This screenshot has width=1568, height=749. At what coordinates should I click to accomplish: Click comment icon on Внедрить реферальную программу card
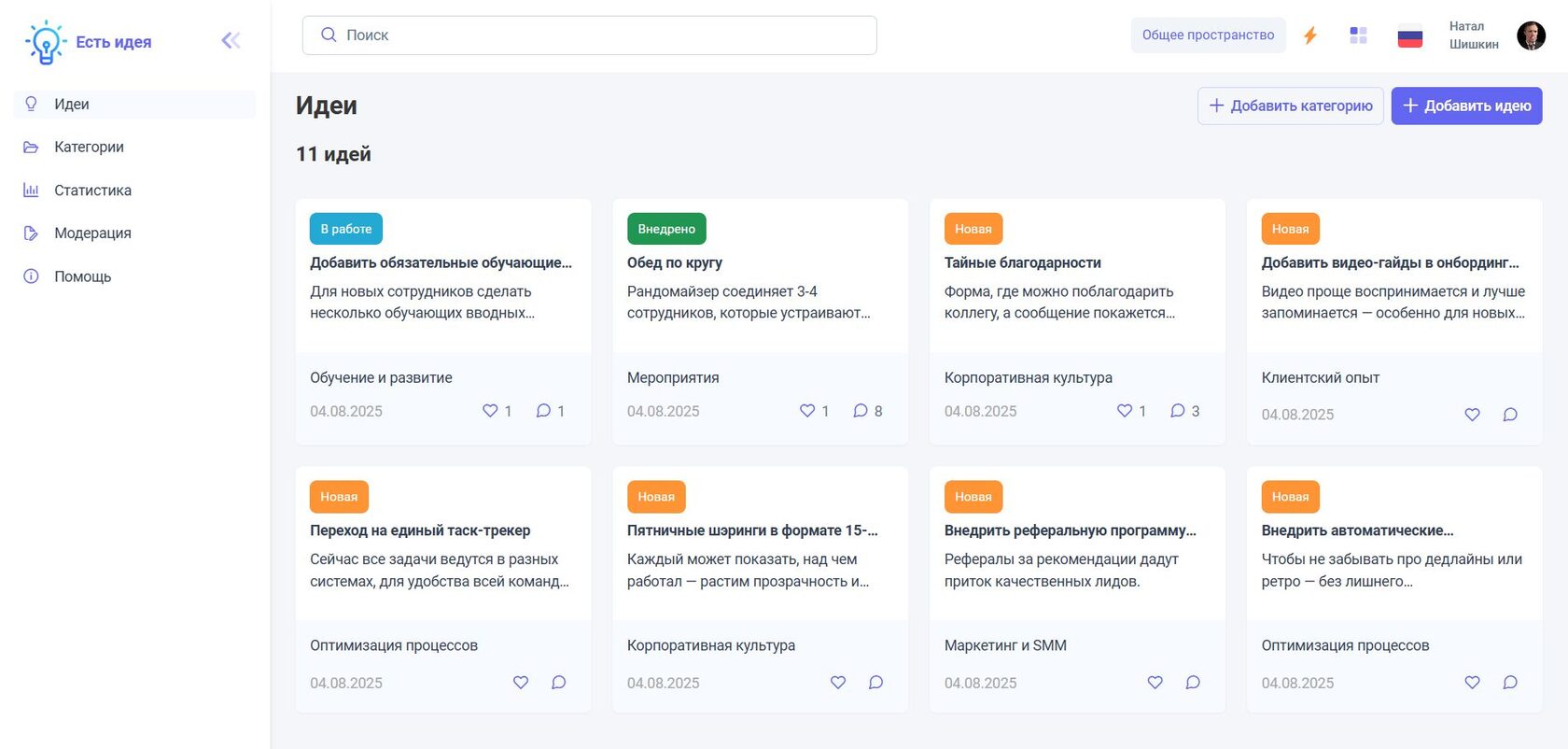point(1193,683)
